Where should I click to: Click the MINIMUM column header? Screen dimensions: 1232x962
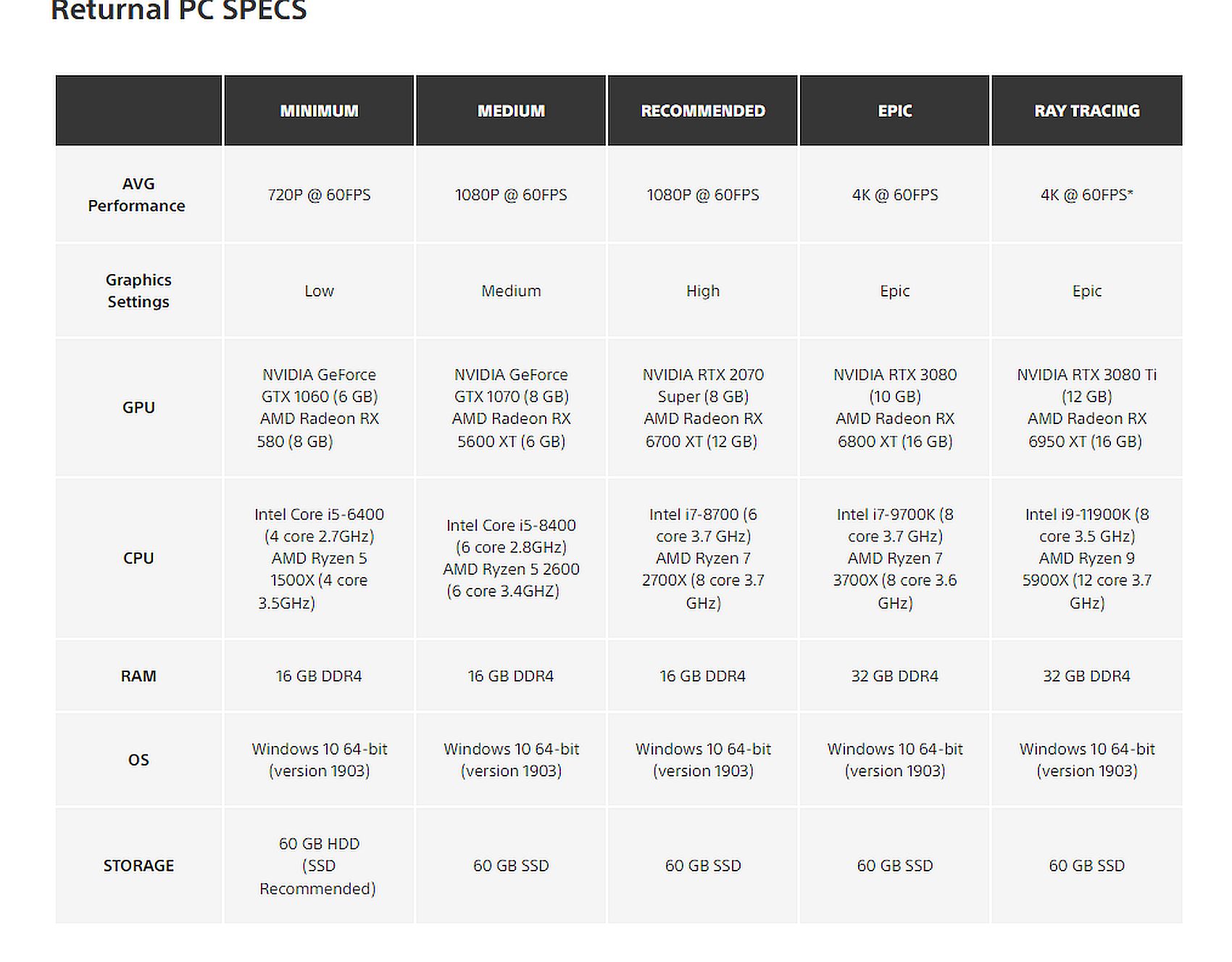319,111
